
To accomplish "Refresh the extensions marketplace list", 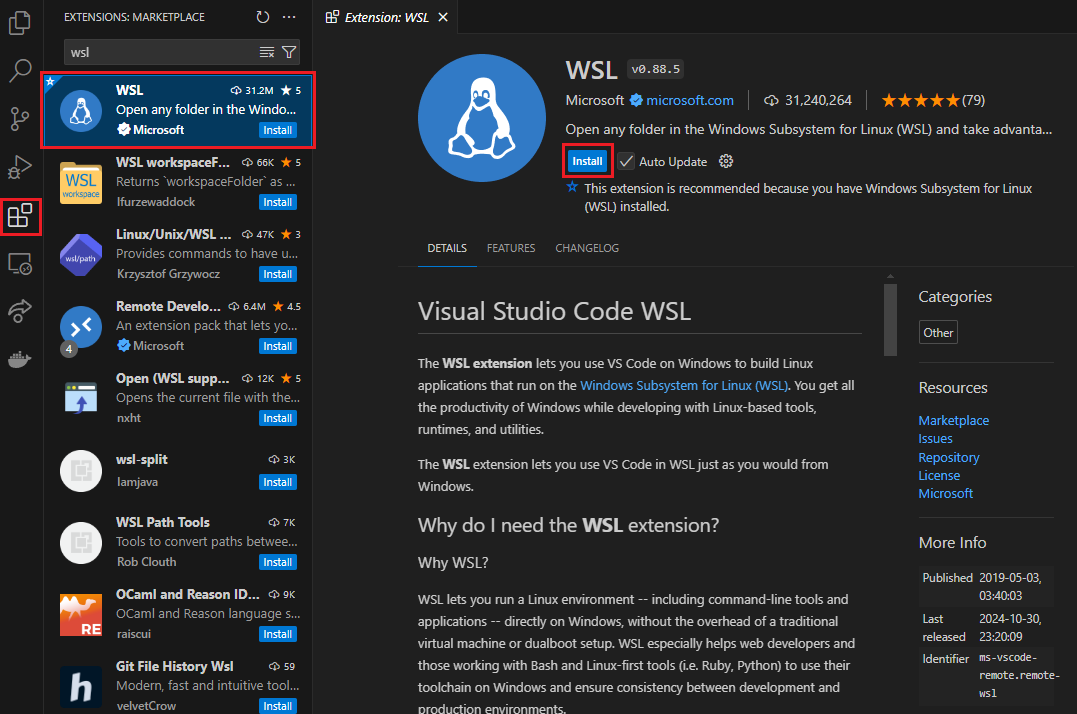I will pos(262,17).
